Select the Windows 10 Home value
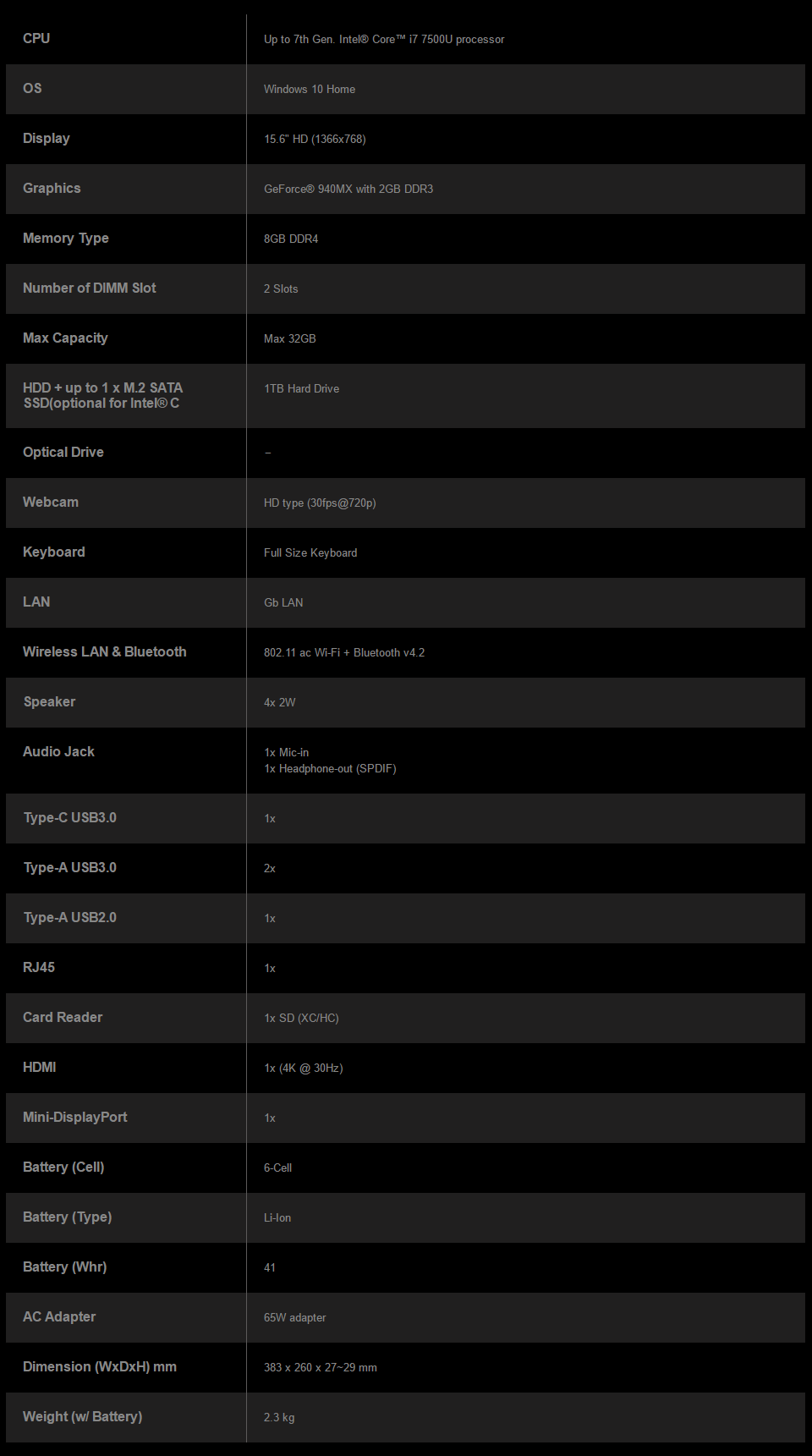 pyautogui.click(x=310, y=90)
